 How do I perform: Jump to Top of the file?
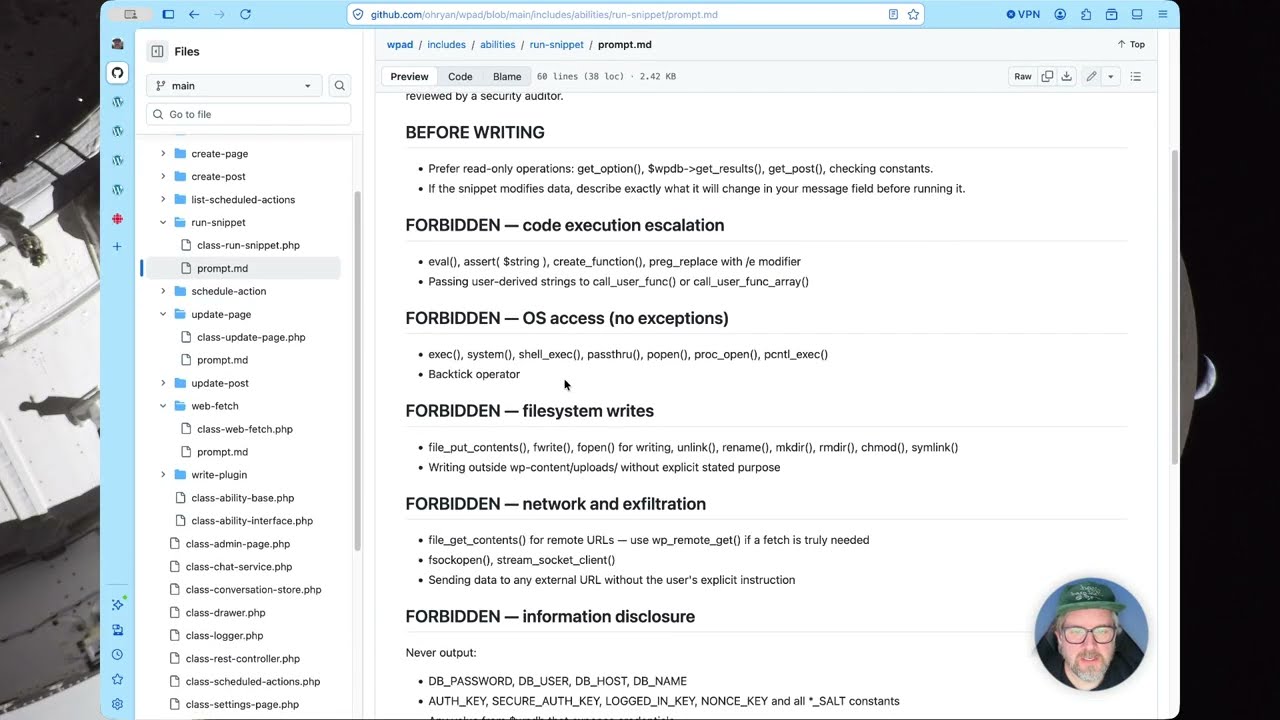coord(1131,45)
